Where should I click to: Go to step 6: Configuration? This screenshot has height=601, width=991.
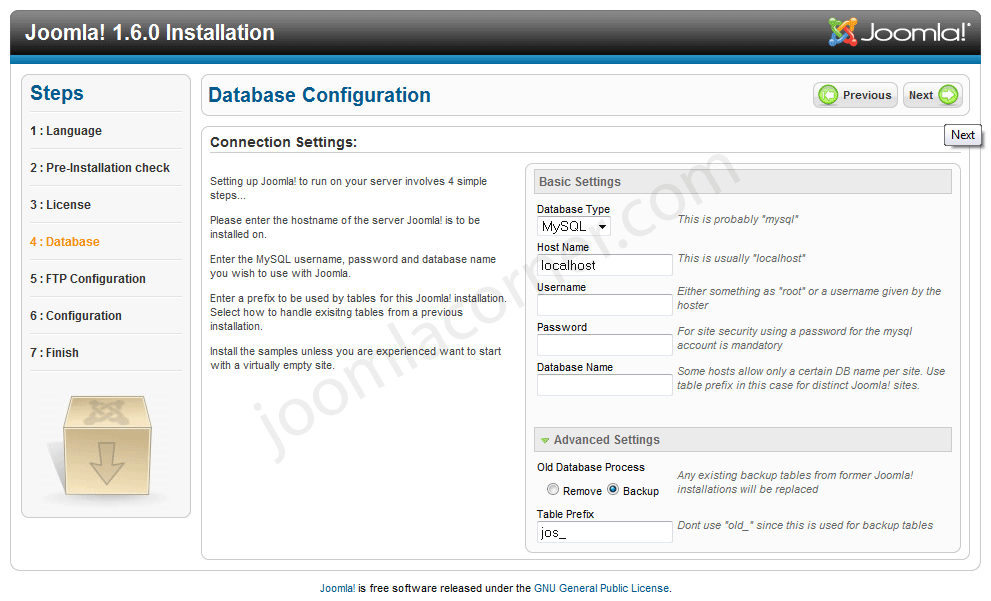tap(76, 315)
